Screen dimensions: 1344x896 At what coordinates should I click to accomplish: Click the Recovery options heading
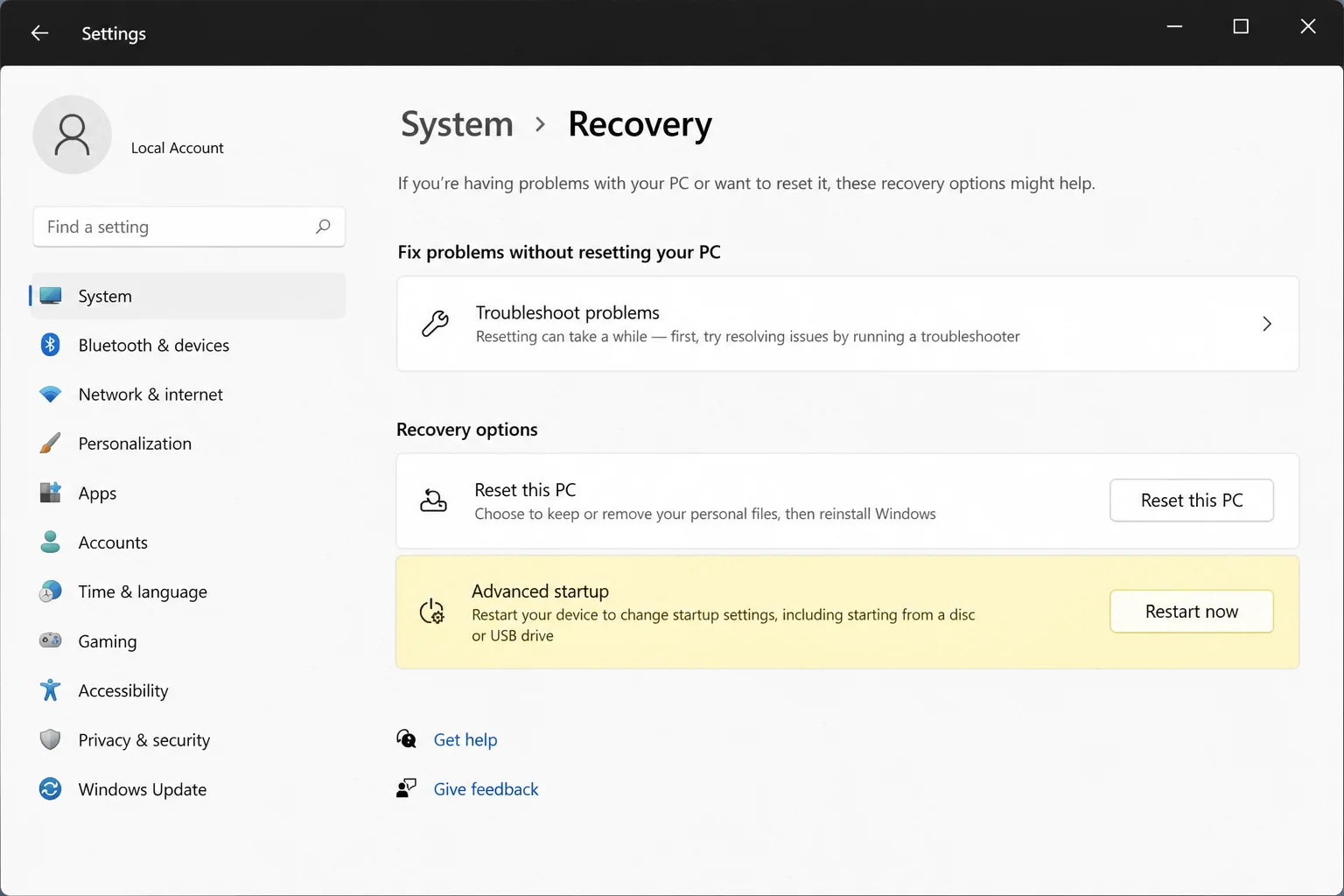click(x=467, y=430)
